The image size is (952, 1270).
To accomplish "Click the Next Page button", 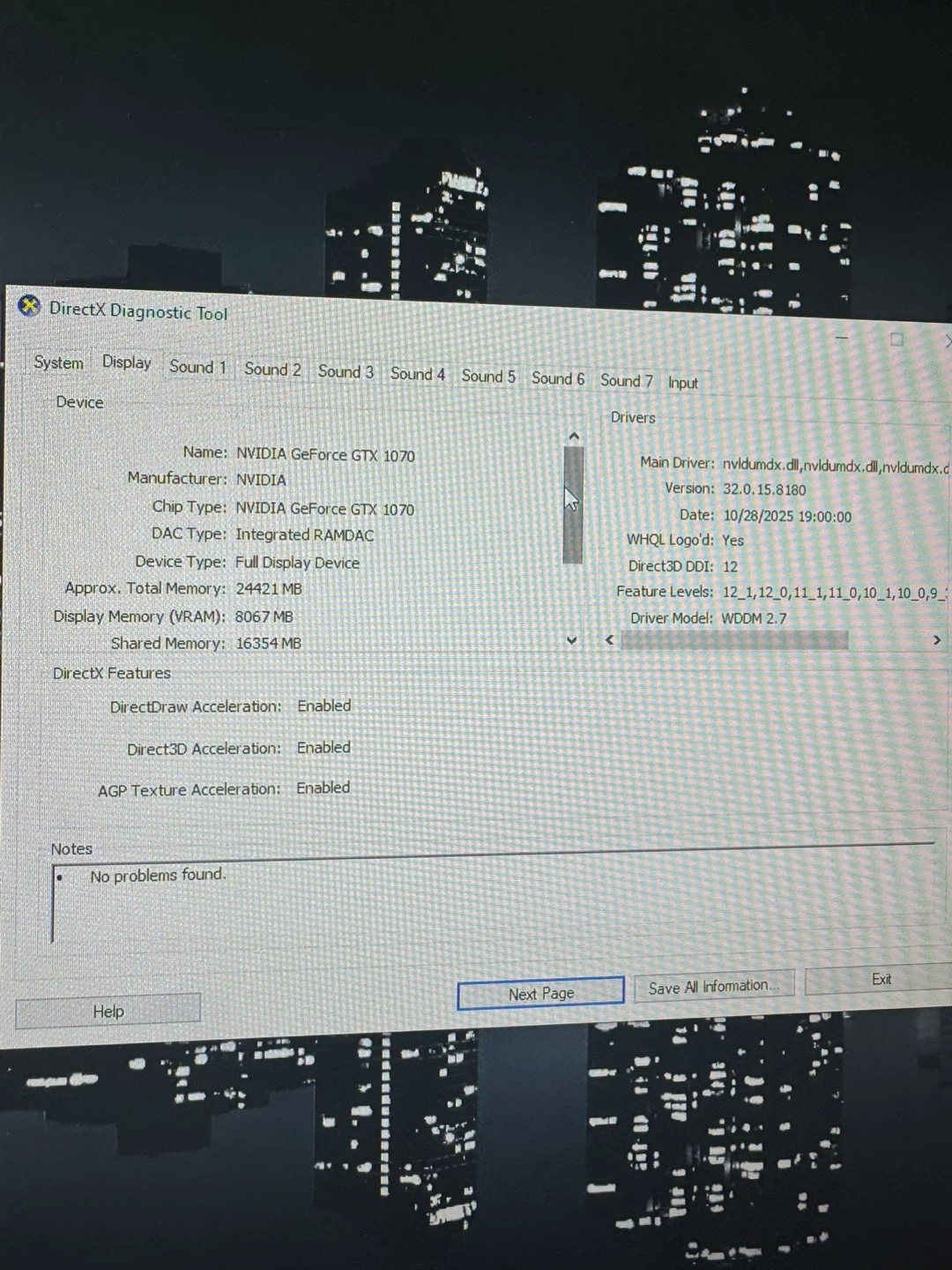I will (540, 994).
